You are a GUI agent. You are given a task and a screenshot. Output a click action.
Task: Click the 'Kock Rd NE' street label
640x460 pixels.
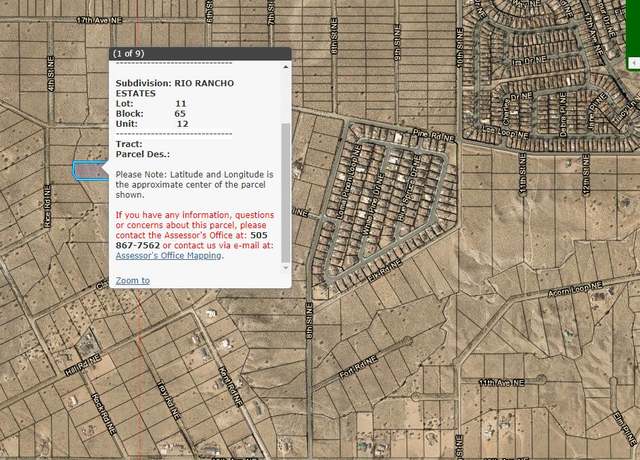[104, 414]
